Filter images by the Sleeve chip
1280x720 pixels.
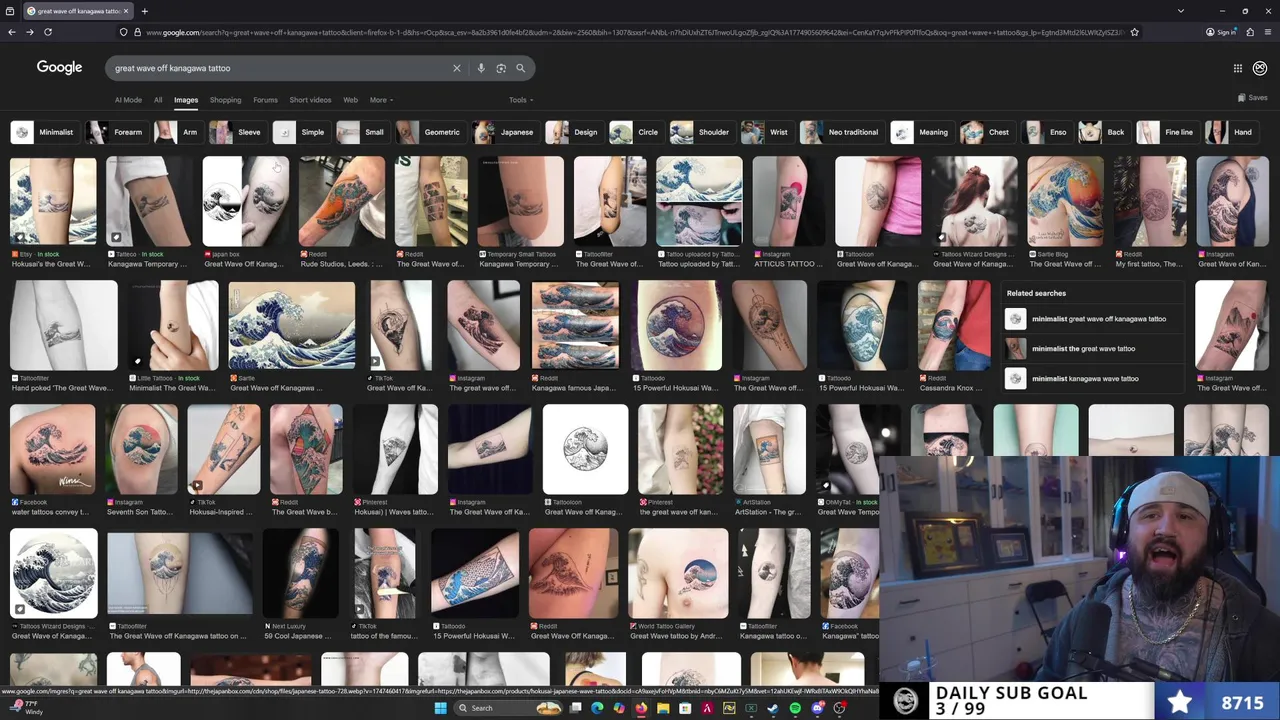click(x=238, y=132)
